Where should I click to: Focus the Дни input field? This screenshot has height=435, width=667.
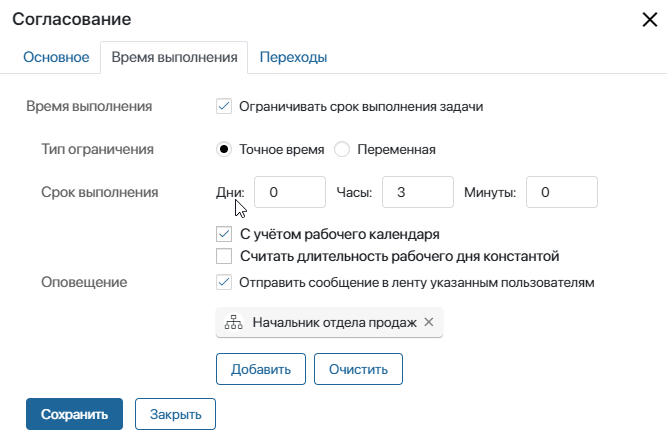[290, 192]
